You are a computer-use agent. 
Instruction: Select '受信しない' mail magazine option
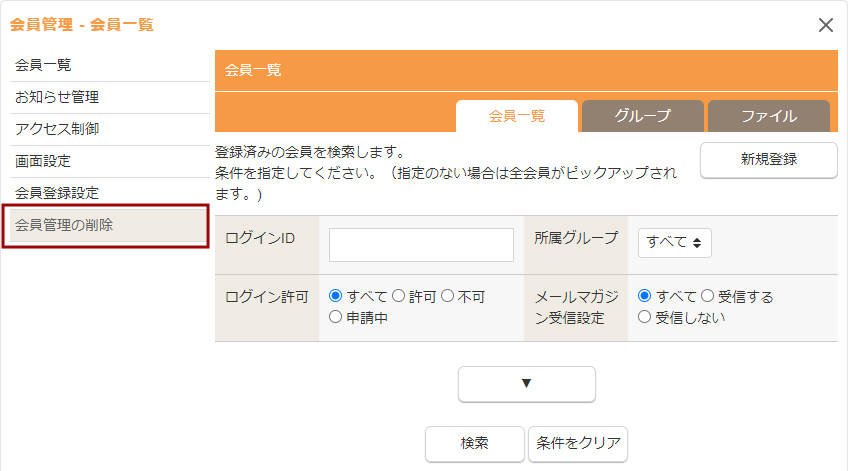(645, 317)
